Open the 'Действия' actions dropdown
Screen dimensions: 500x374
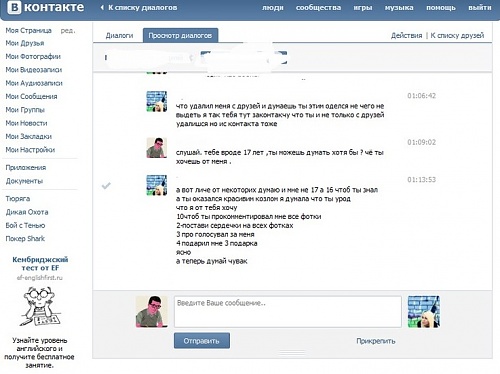(x=406, y=35)
